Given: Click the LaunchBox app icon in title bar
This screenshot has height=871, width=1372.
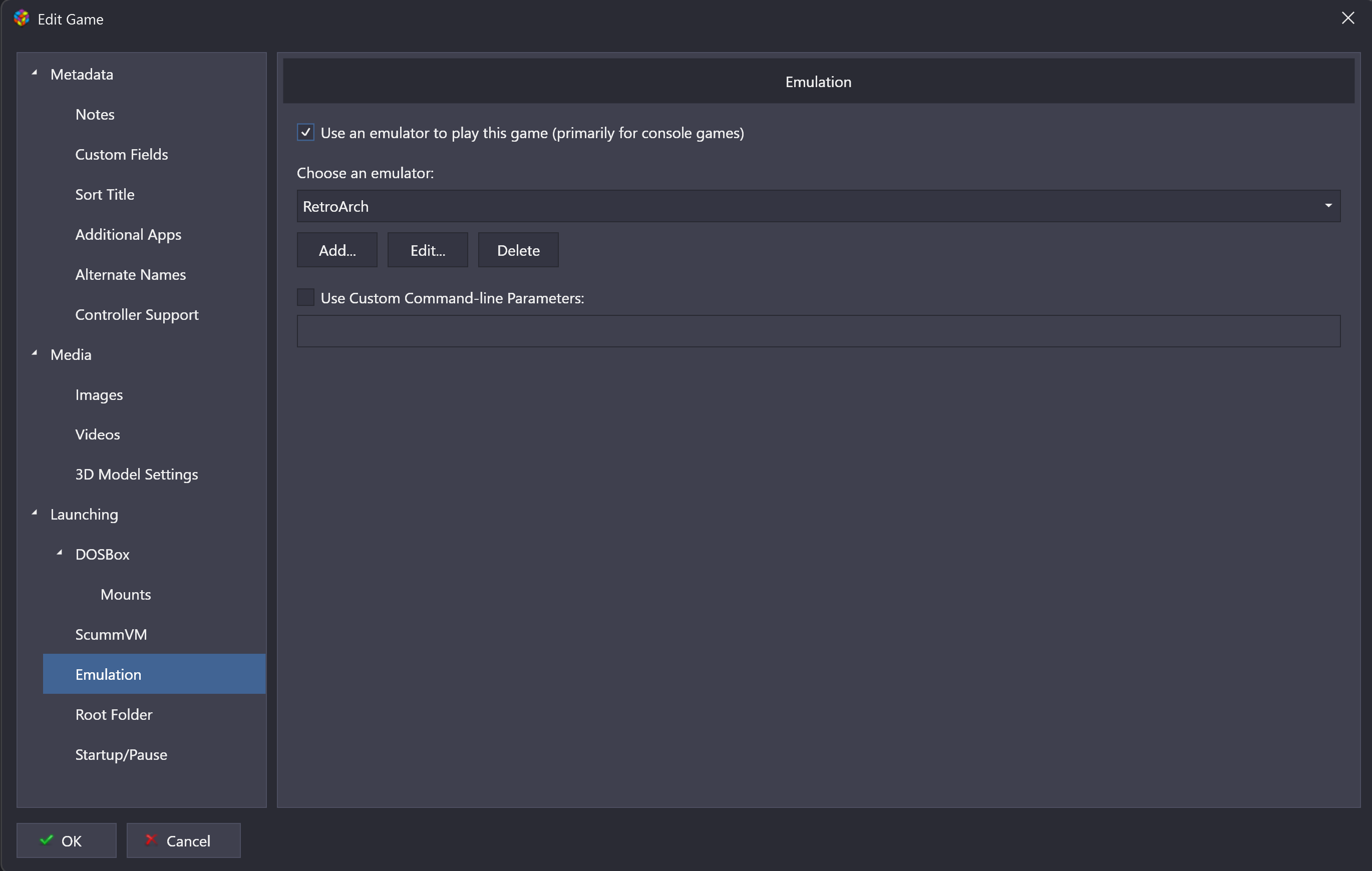Looking at the screenshot, I should tap(21, 18).
